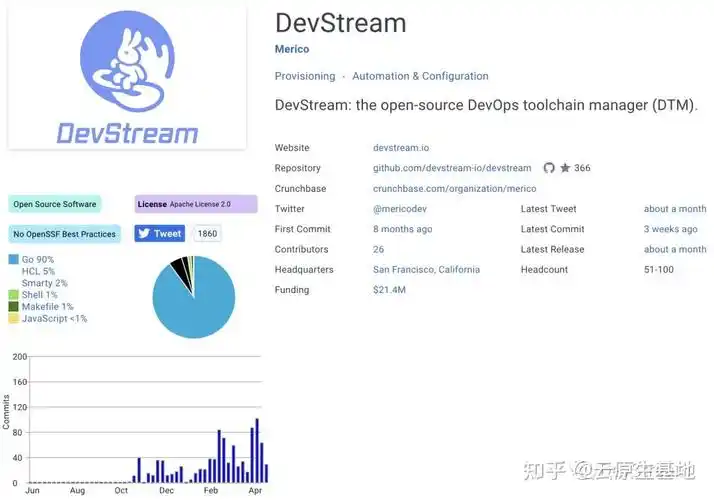
Task: Click the Funding value $21.4M
Action: (389, 290)
